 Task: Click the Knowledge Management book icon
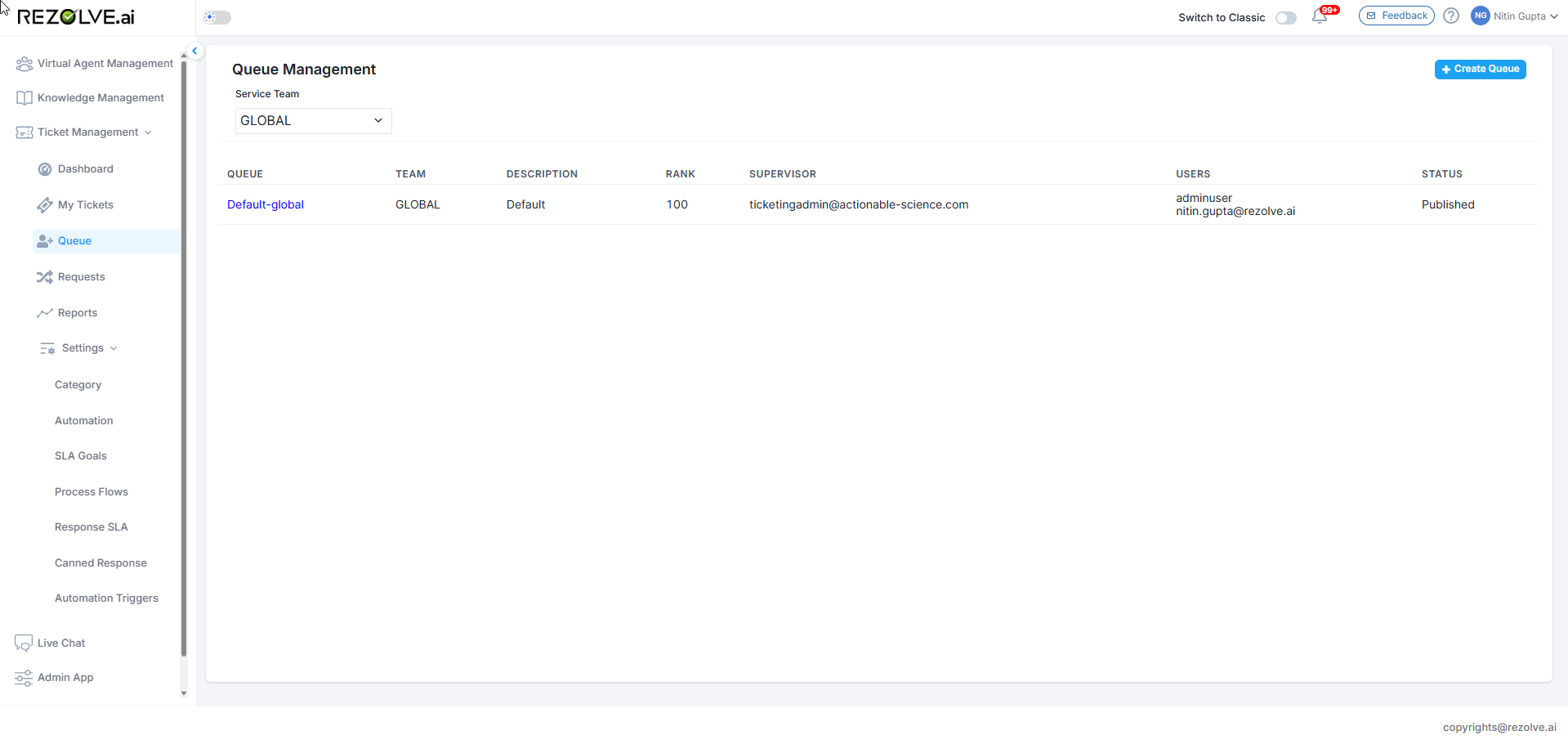pyautogui.click(x=25, y=98)
